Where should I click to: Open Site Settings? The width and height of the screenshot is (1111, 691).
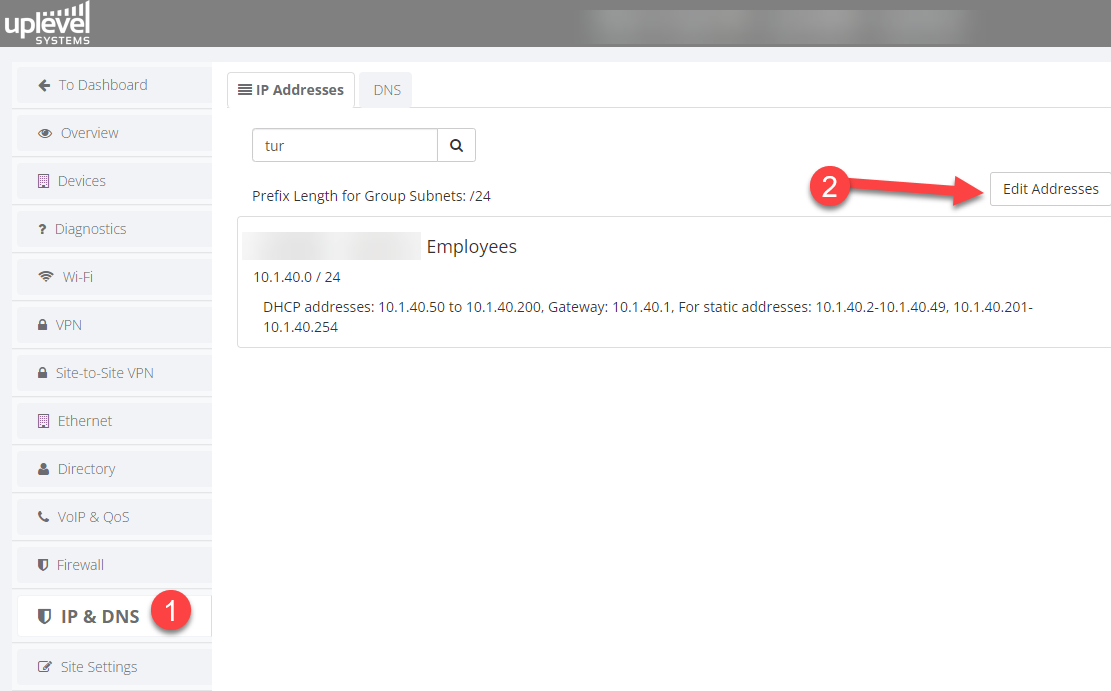(x=114, y=667)
